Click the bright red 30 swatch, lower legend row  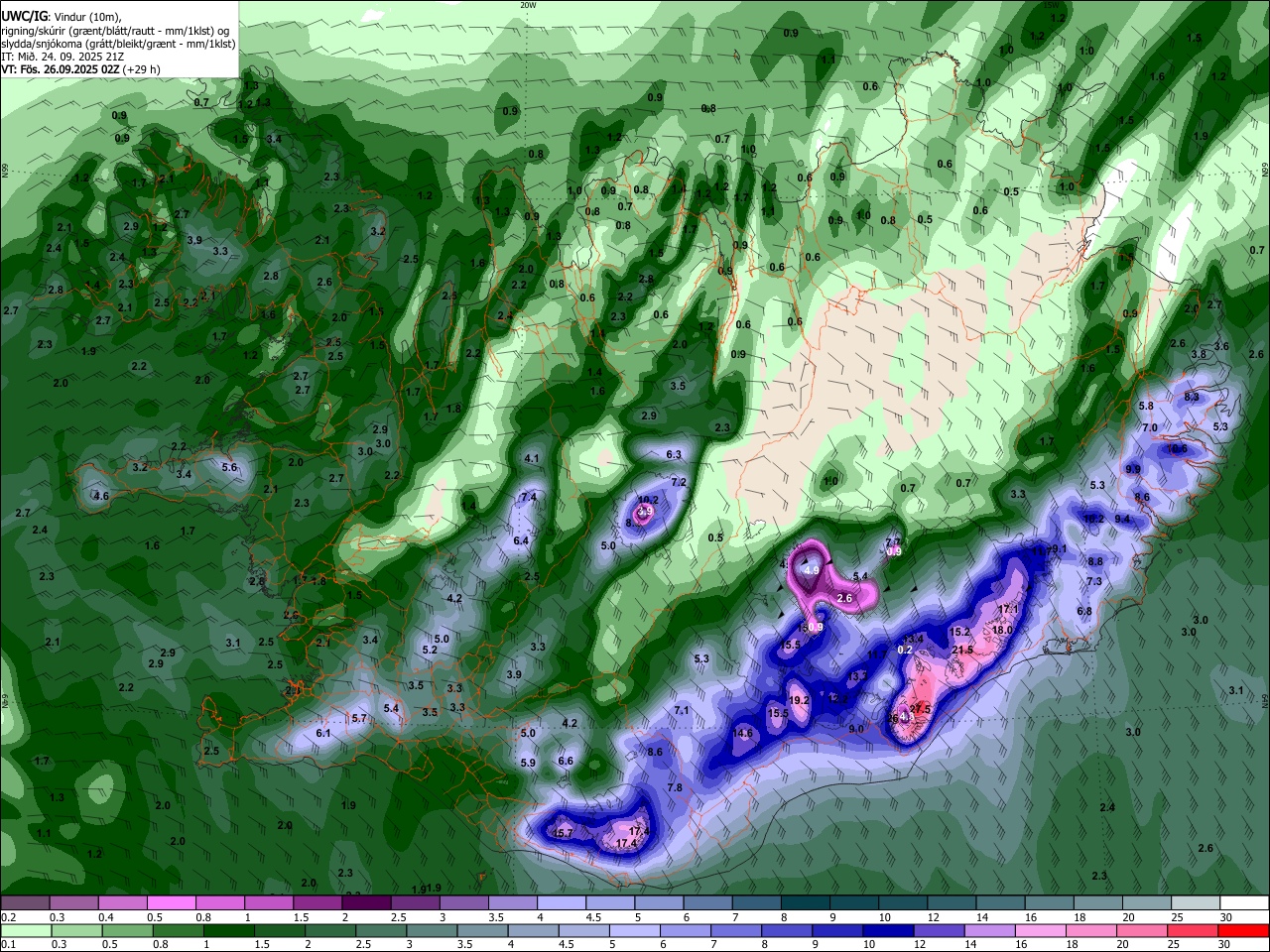point(1245,931)
